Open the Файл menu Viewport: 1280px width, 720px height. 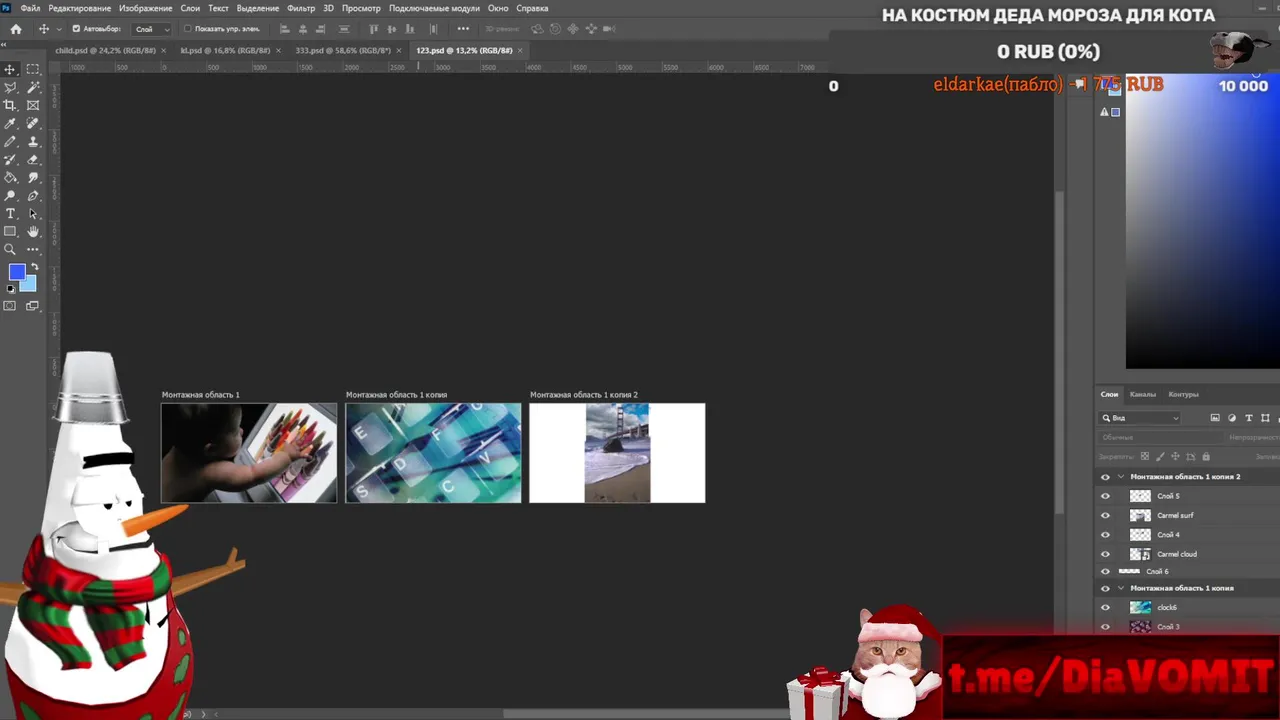pyautogui.click(x=30, y=8)
